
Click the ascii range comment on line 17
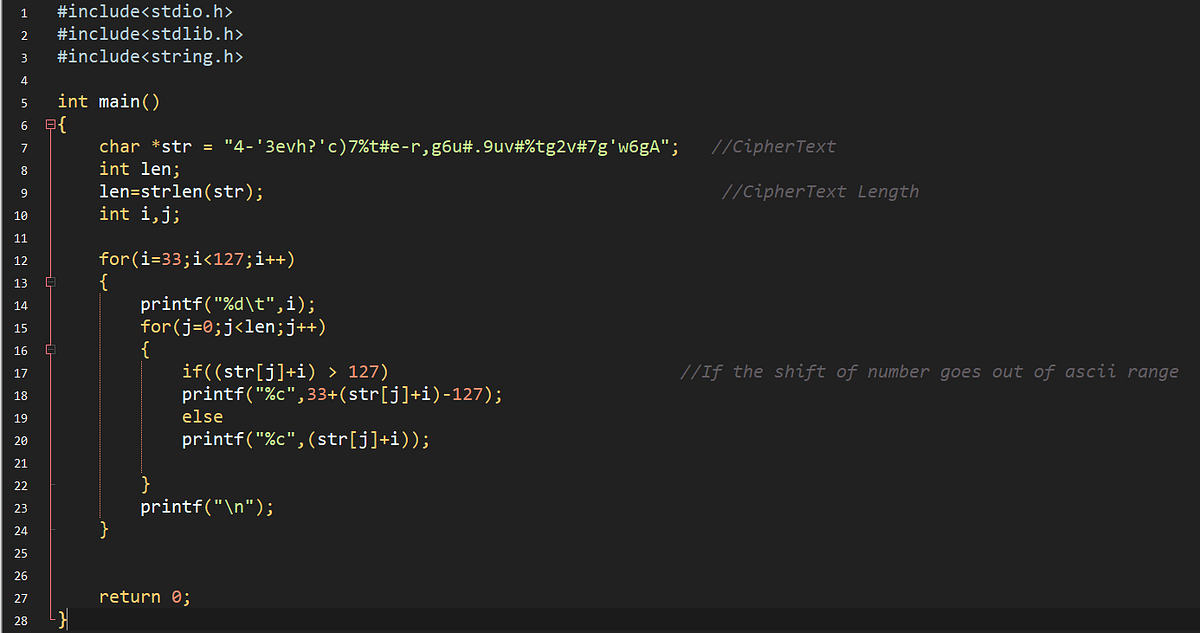tap(930, 371)
